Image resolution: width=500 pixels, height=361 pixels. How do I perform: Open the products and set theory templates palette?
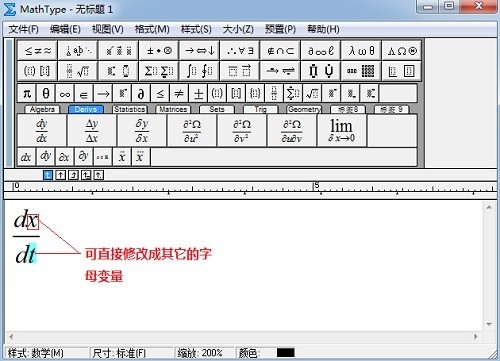pos(320,71)
